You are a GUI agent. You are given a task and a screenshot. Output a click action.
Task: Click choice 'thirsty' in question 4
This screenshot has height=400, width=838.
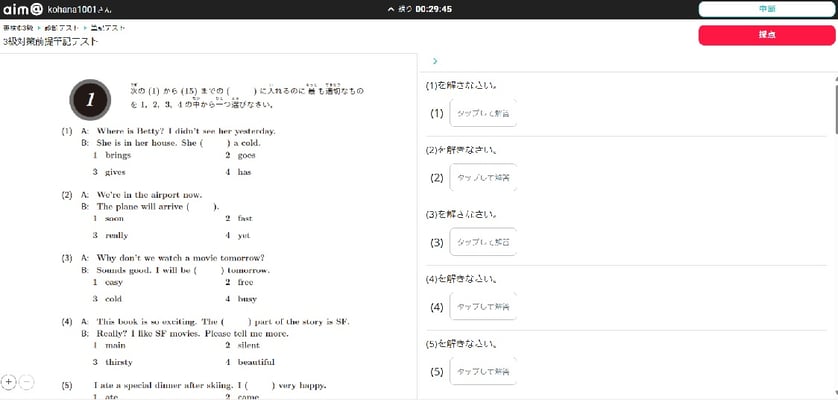pos(119,362)
